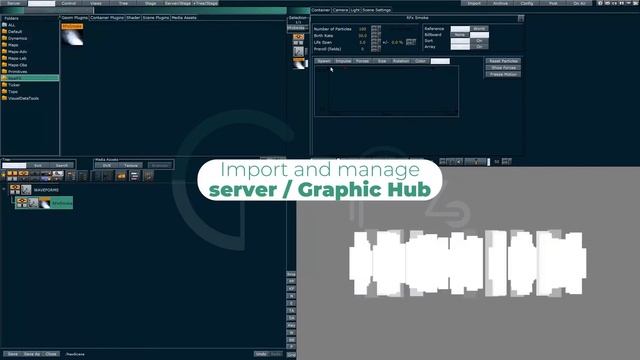The image size is (640, 360).
Task: Open the Size parameters tab
Action: (382, 61)
